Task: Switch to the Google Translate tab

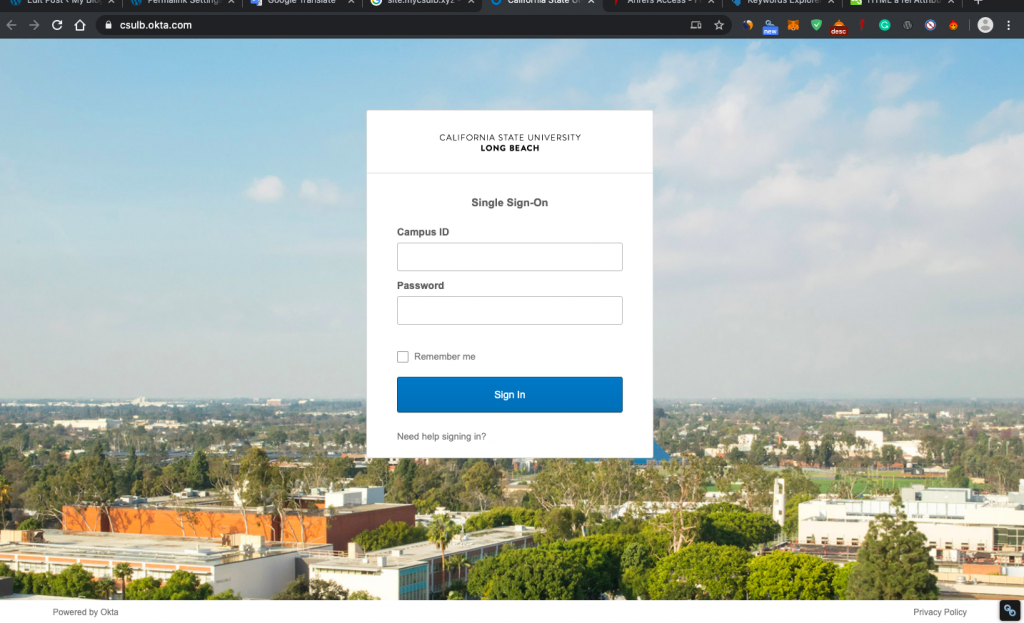Action: click(x=302, y=2)
